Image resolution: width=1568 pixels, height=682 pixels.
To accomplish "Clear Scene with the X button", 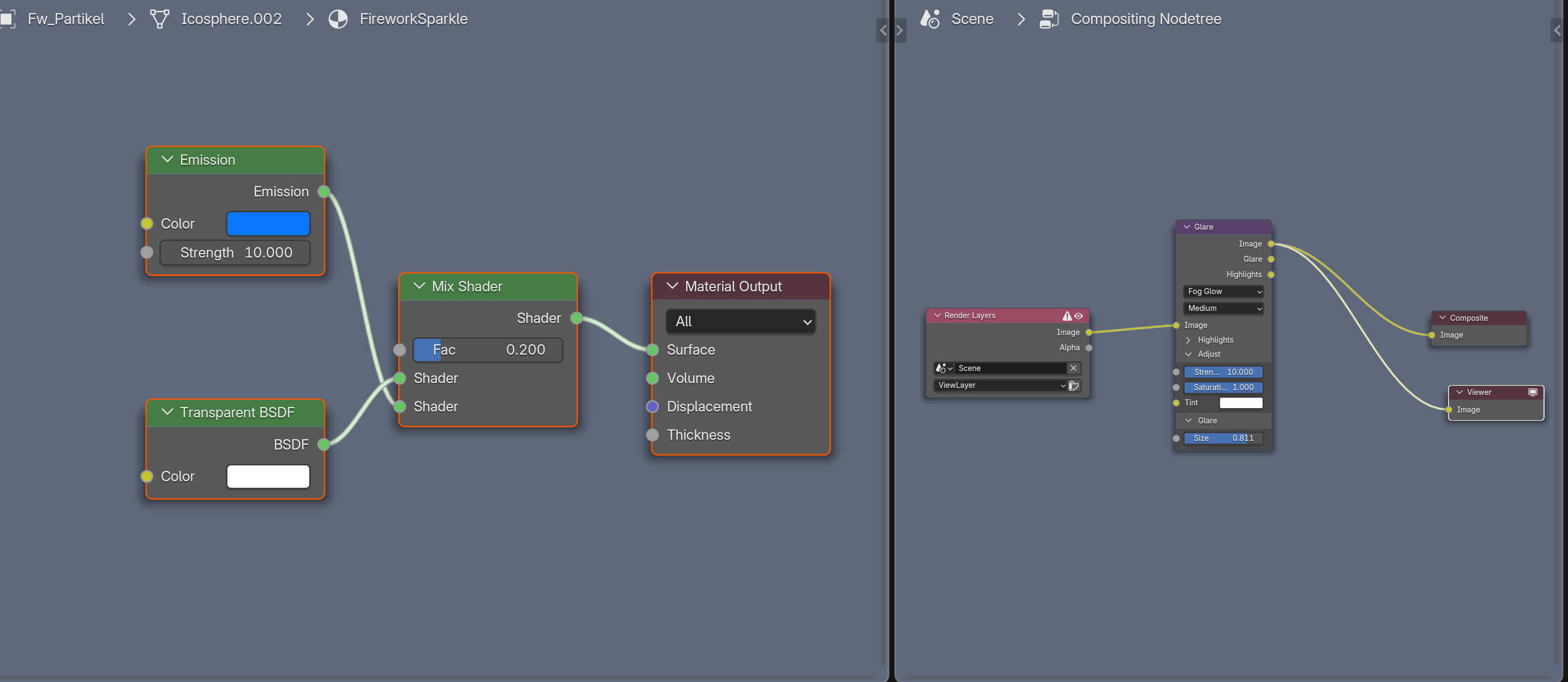I will tap(1074, 368).
